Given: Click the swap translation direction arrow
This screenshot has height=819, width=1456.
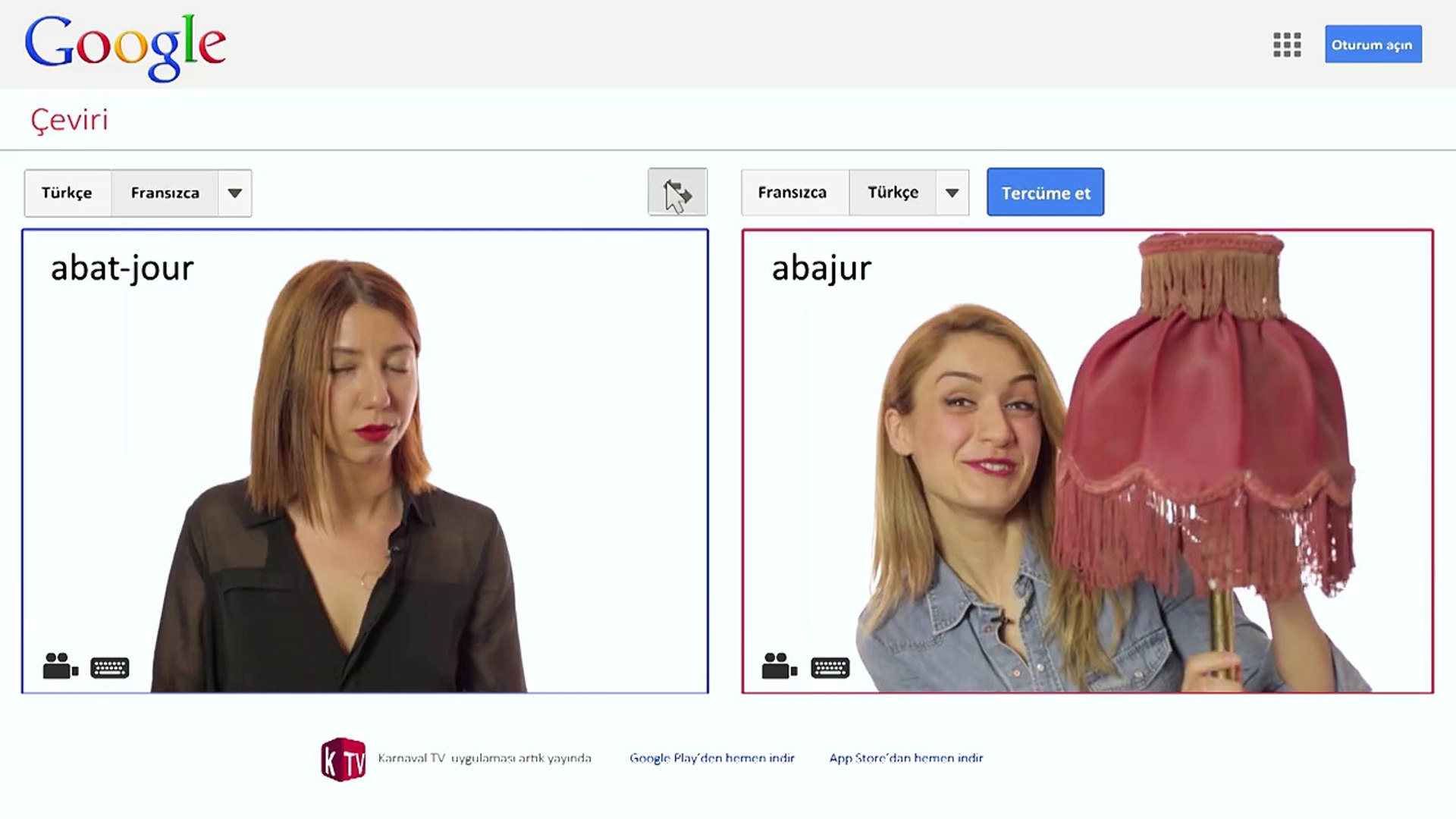Looking at the screenshot, I should 677,193.
